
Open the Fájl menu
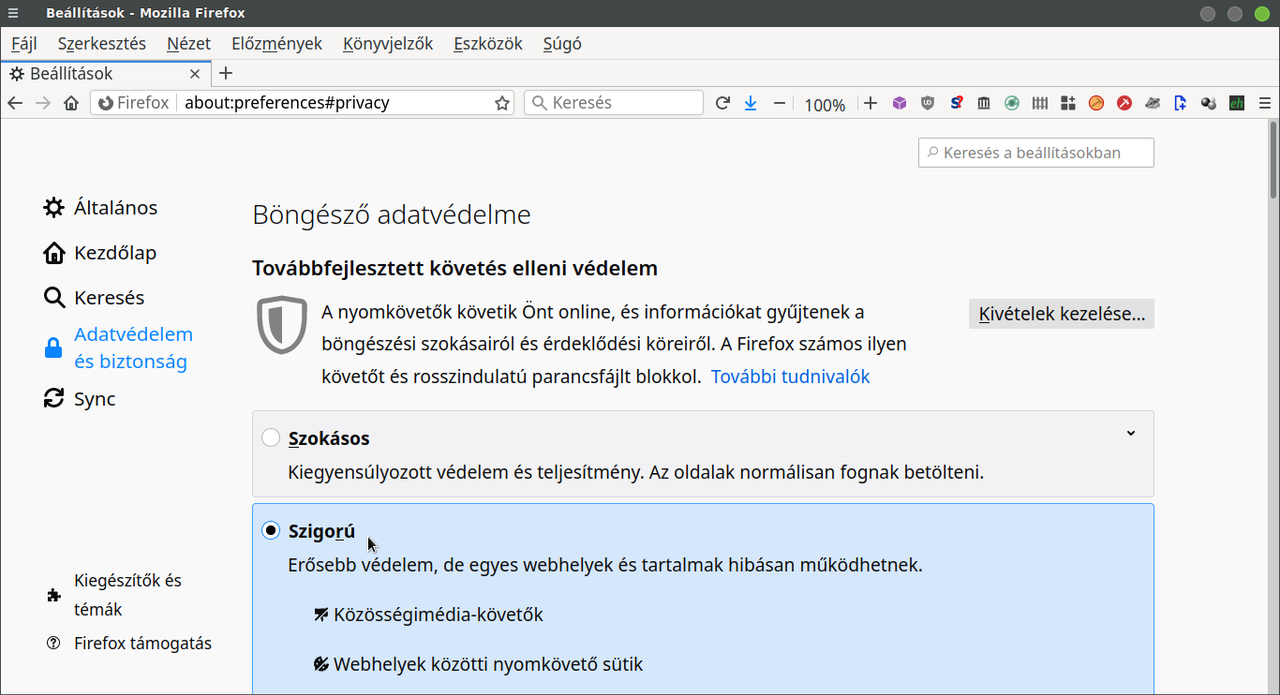tap(24, 44)
